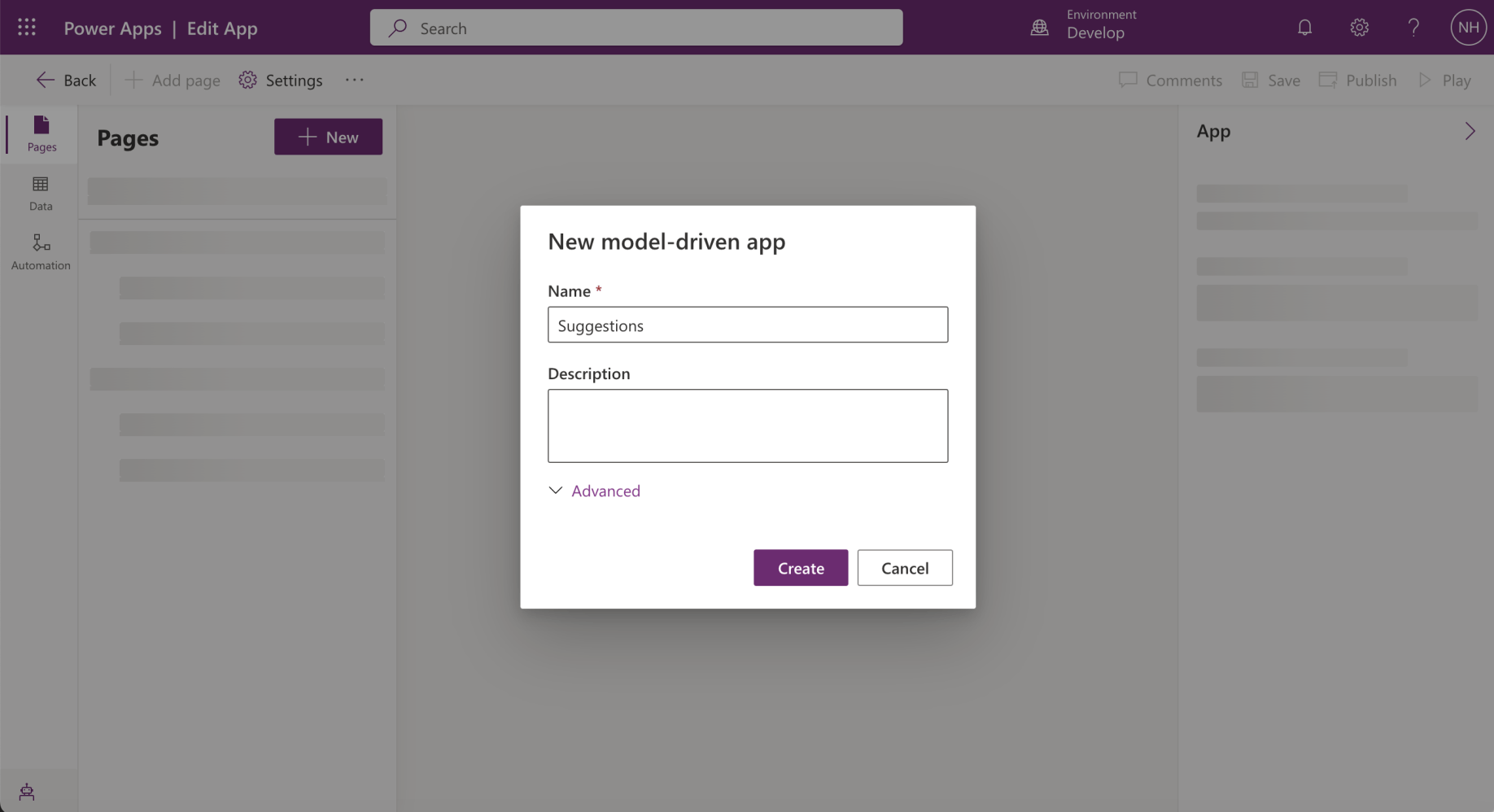
Task: Click the virtual agent bot icon
Action: click(27, 792)
